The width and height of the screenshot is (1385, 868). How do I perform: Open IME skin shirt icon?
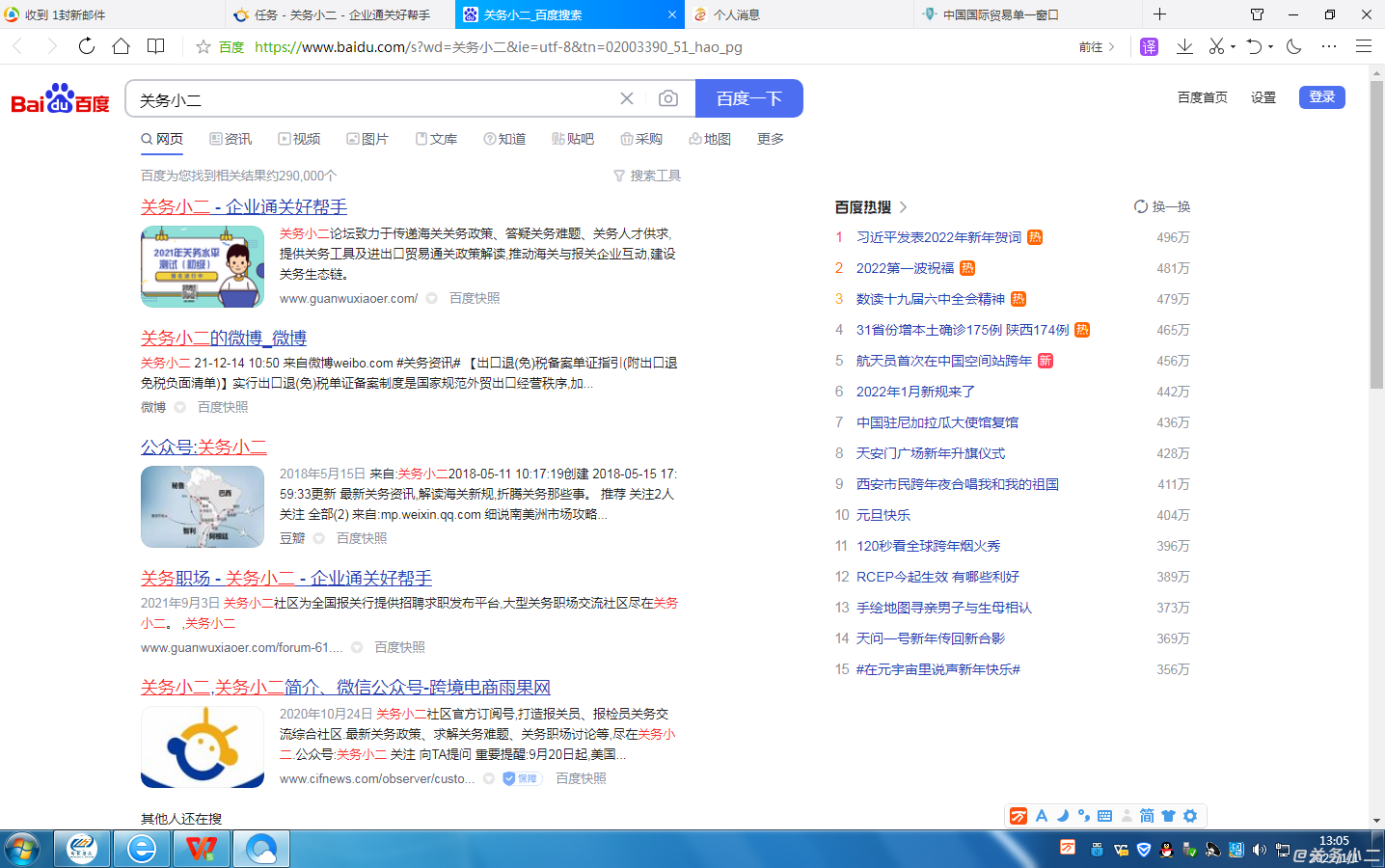[x=1168, y=816]
